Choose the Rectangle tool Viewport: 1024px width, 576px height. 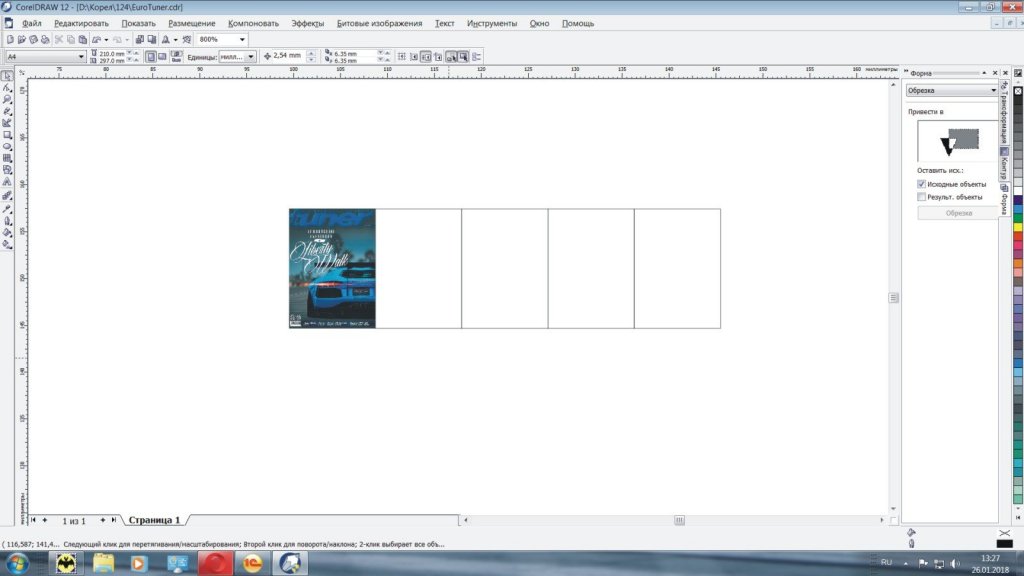[7, 135]
